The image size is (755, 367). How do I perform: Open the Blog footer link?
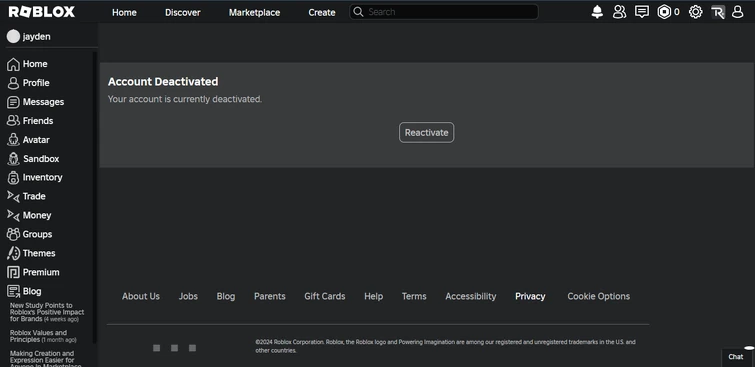(x=226, y=297)
